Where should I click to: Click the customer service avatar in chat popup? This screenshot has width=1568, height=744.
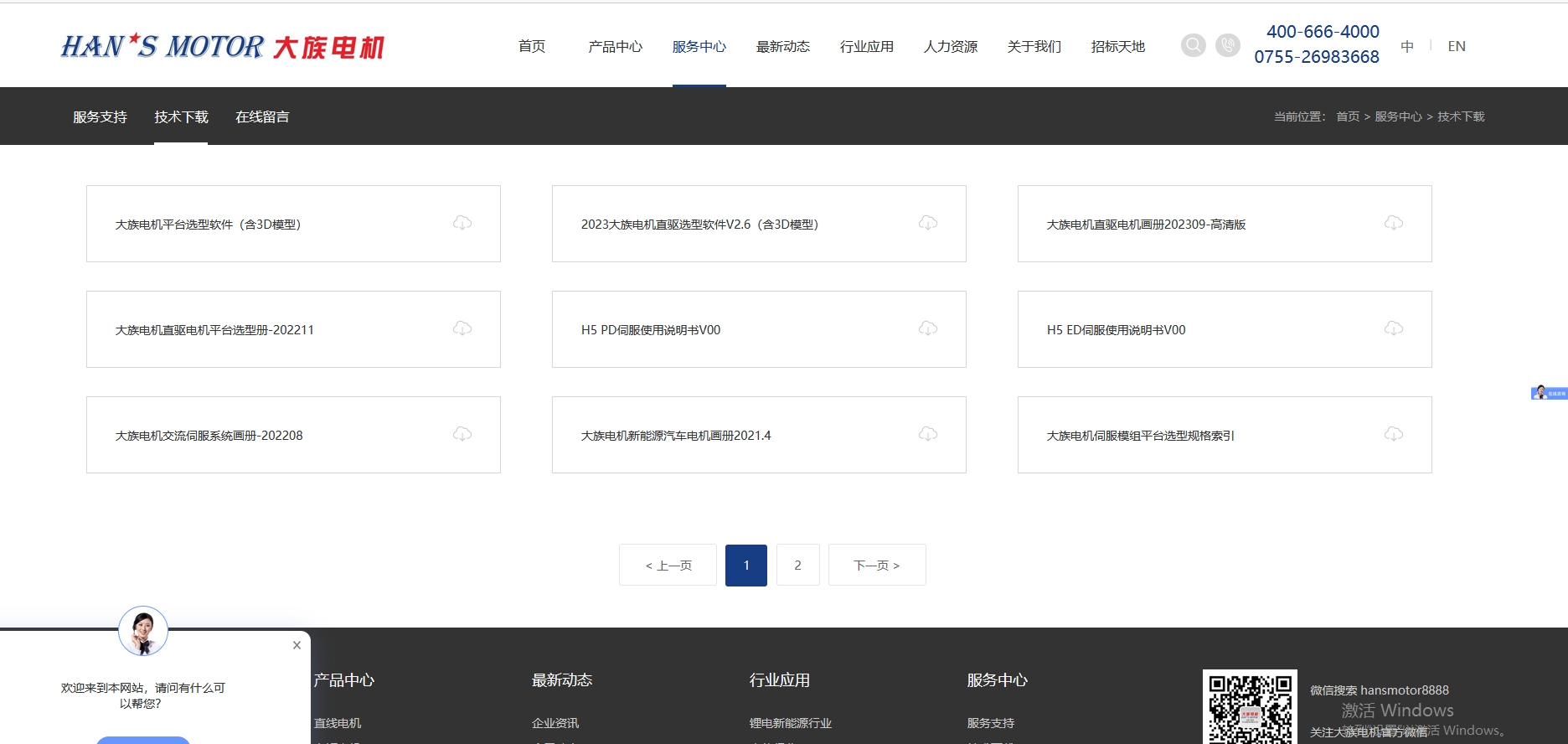[x=143, y=631]
